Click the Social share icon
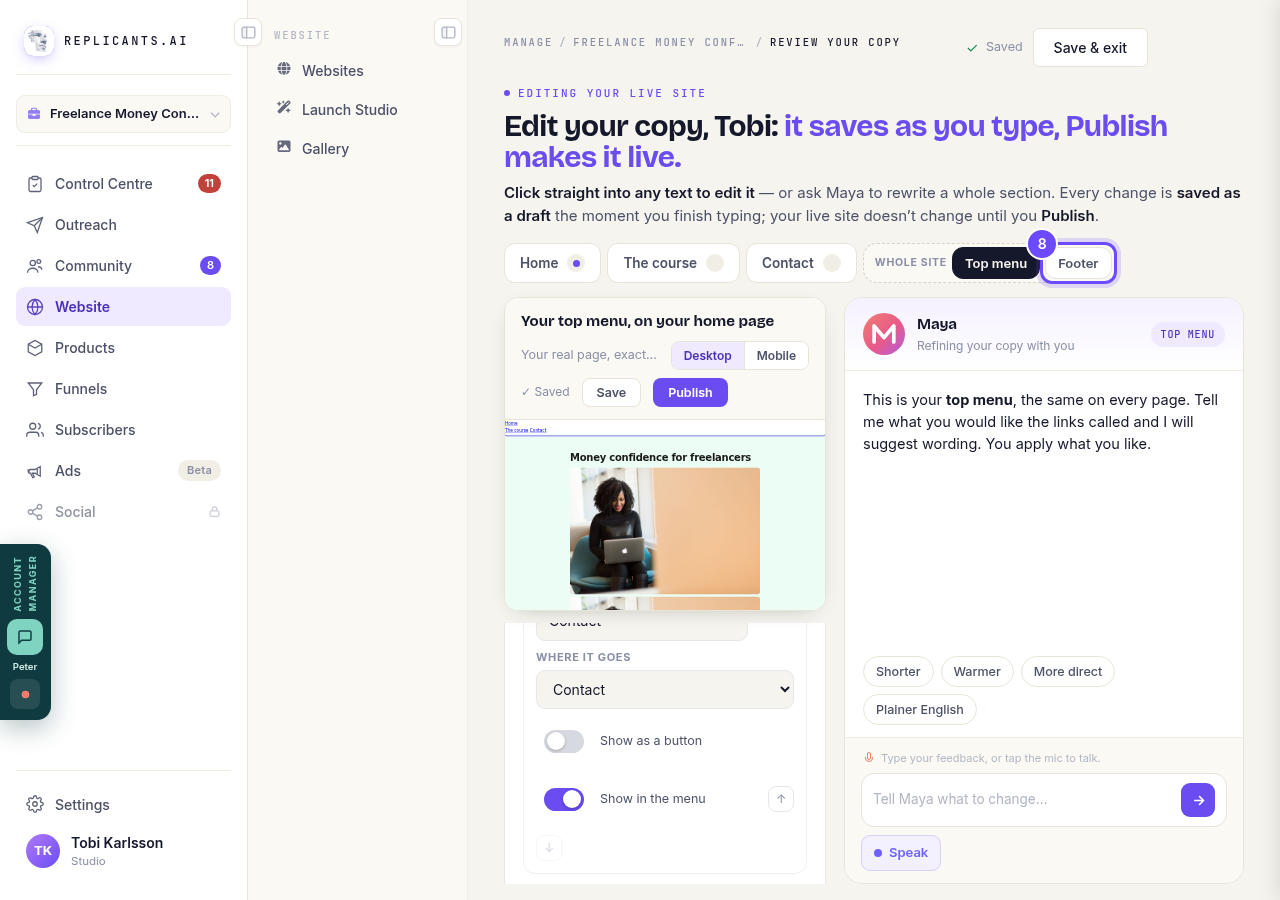 click(35, 512)
